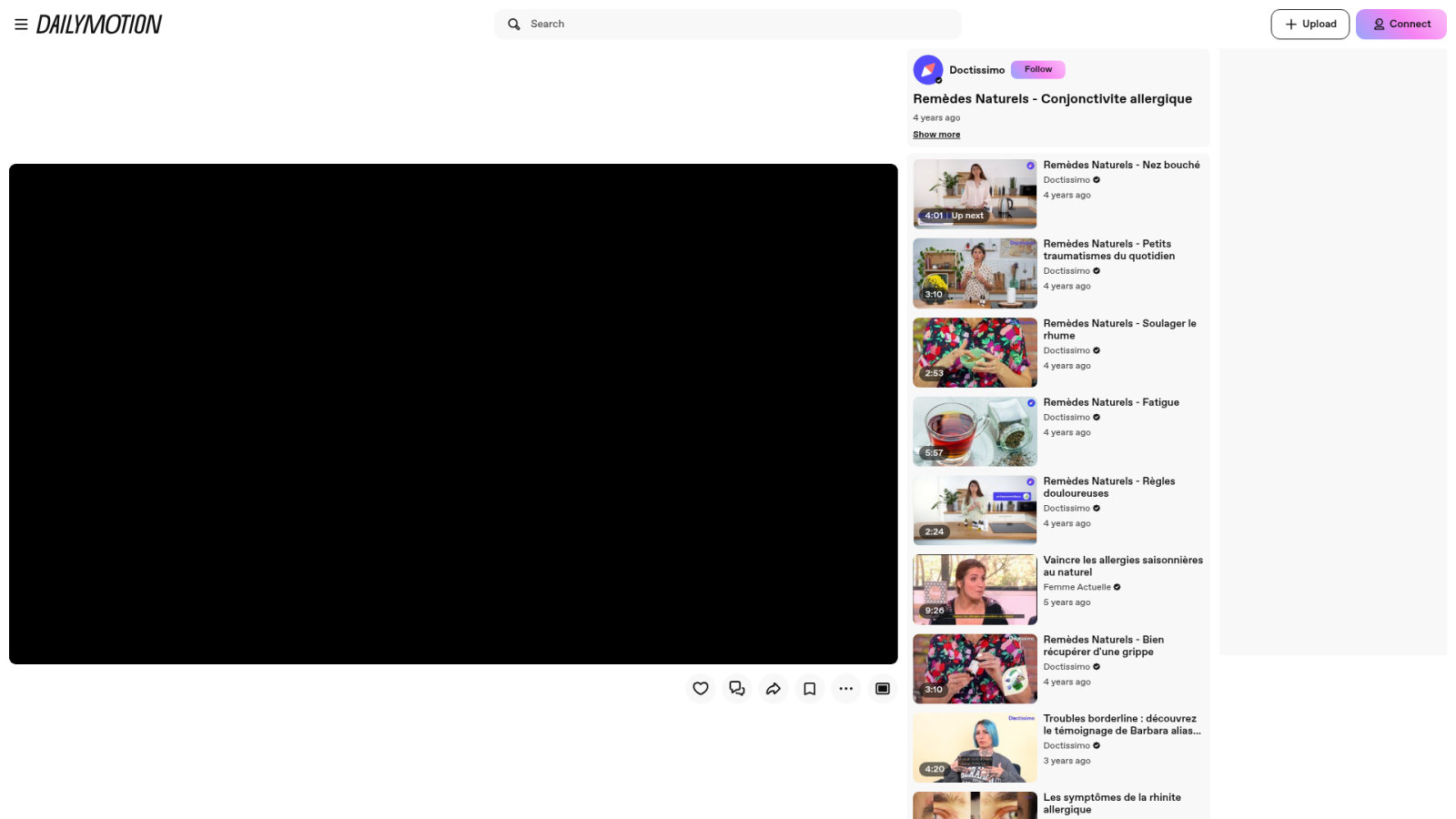Open Vaincre les allergies saisonnières video
1456x819 pixels.
pos(1123,566)
